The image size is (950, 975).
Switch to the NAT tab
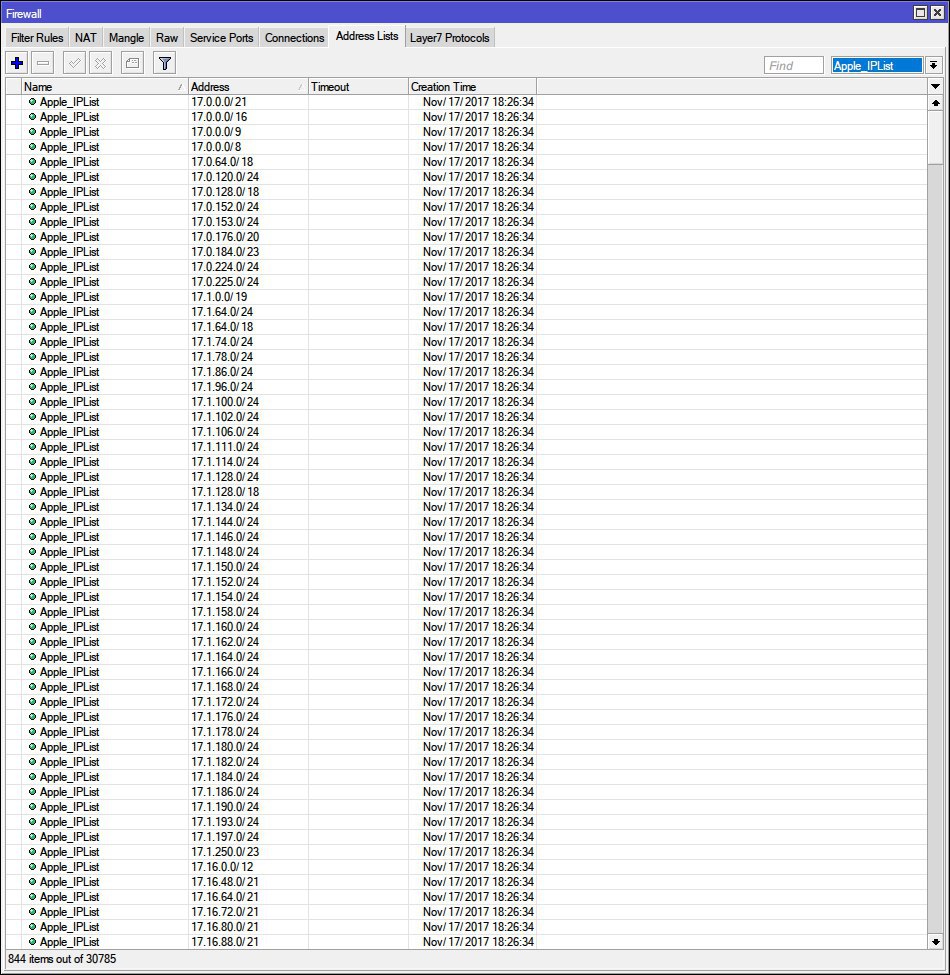point(86,37)
